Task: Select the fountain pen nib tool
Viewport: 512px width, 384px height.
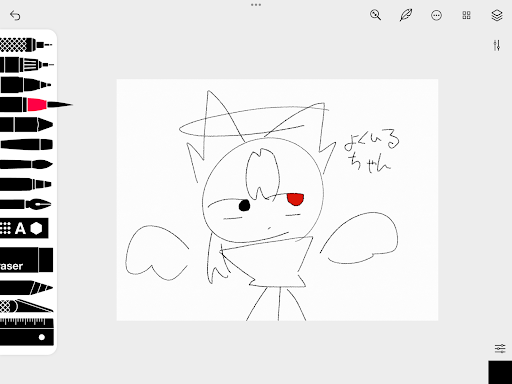Action: coord(26,204)
